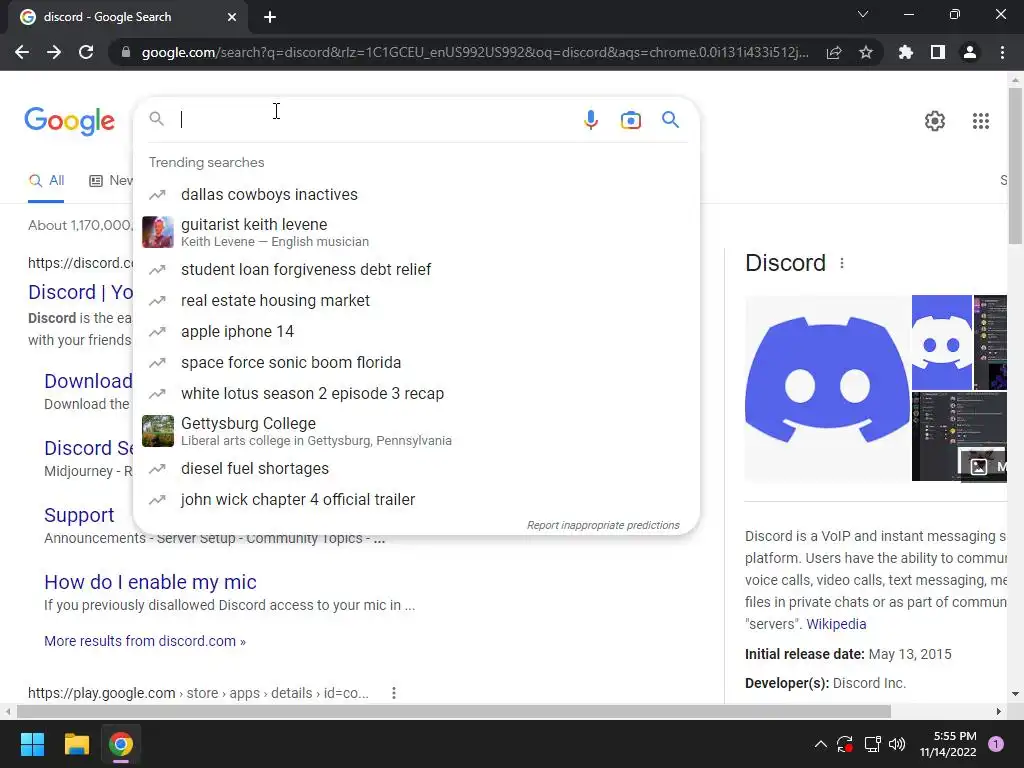Reload the page
The width and height of the screenshot is (1024, 768).
[86, 52]
